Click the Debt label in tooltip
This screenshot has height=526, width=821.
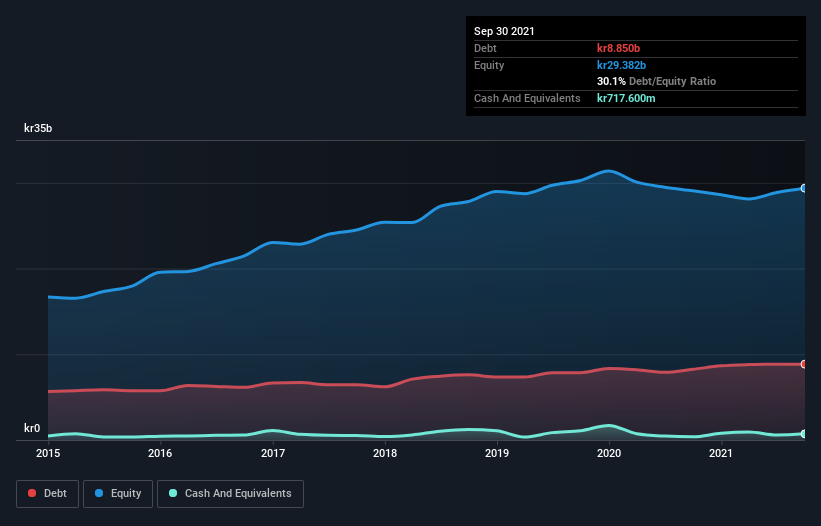pyautogui.click(x=485, y=48)
